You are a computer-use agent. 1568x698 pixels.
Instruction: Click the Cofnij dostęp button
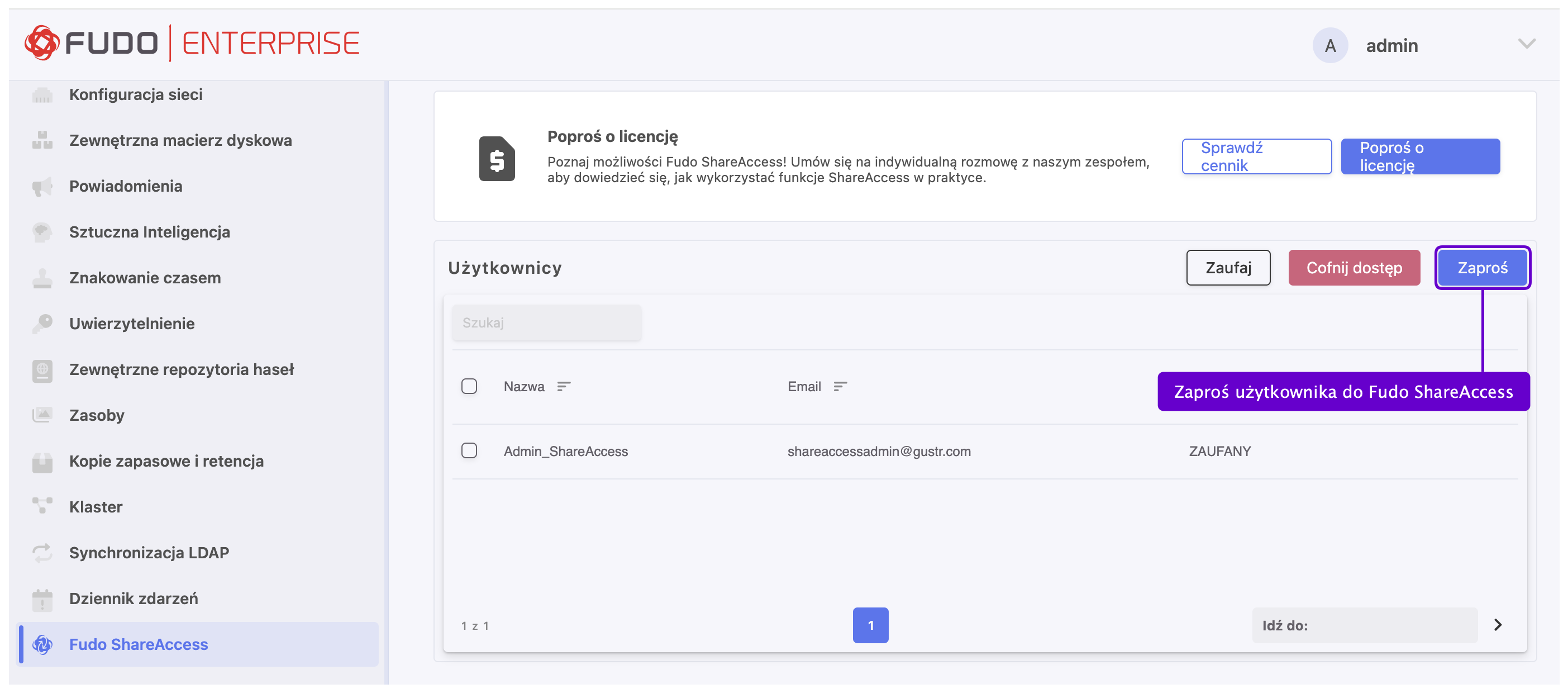point(1353,268)
